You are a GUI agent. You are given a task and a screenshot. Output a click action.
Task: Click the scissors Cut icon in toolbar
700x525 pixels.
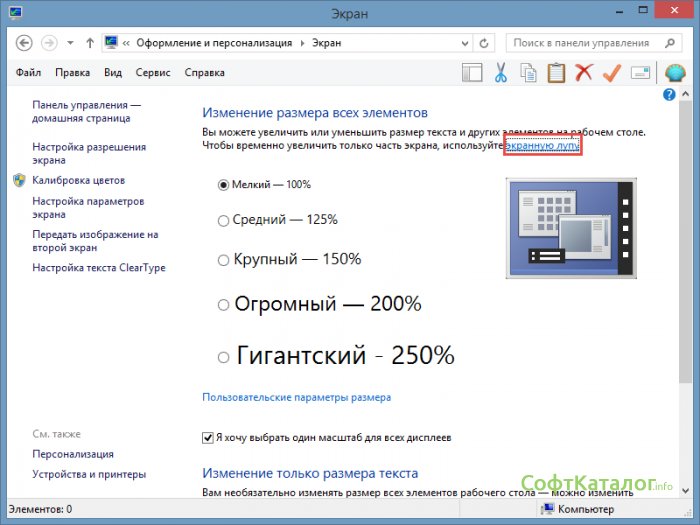(500, 73)
